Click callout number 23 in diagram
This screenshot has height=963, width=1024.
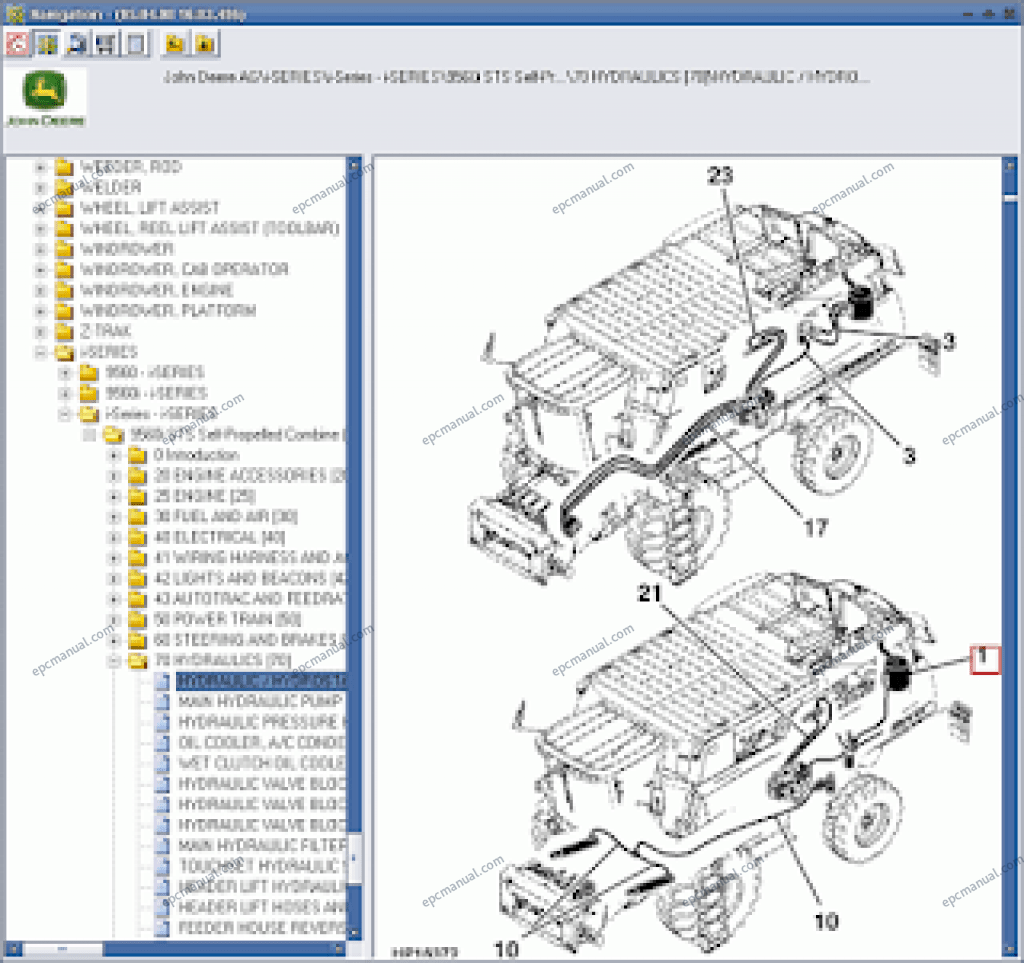[720, 175]
